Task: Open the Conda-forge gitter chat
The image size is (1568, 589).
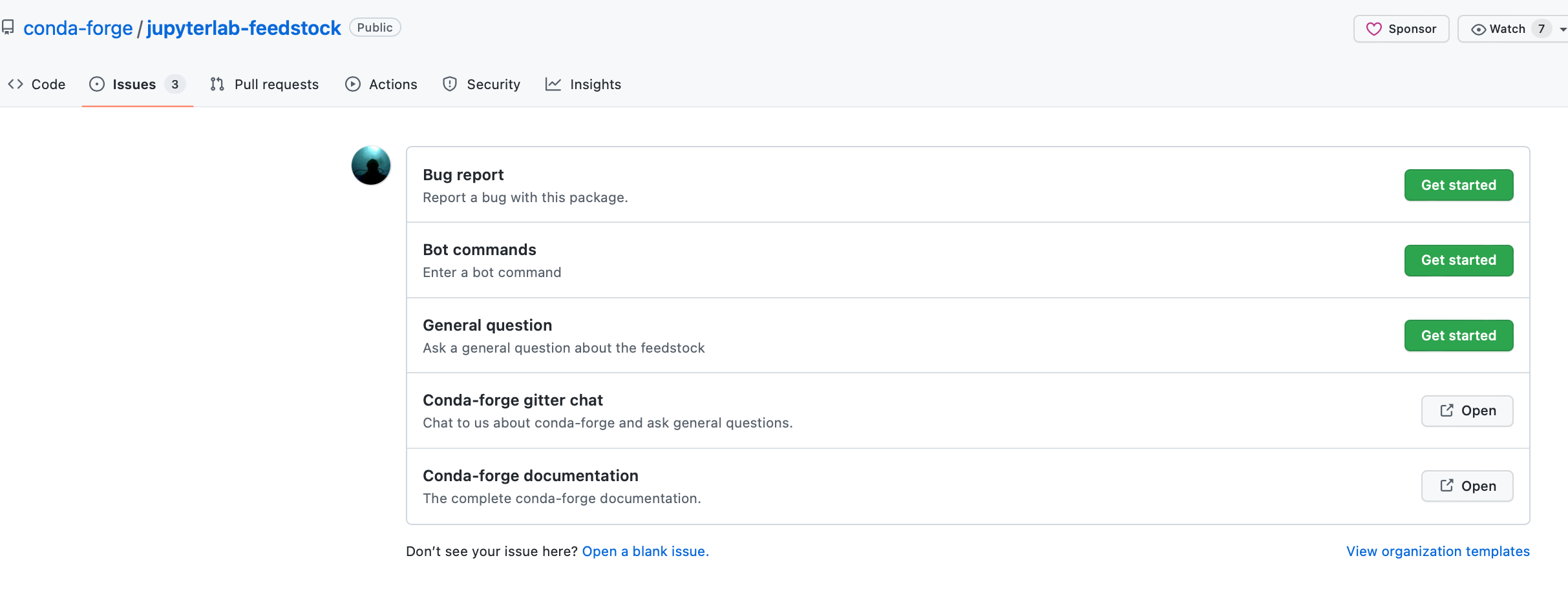Action: [x=1467, y=411]
